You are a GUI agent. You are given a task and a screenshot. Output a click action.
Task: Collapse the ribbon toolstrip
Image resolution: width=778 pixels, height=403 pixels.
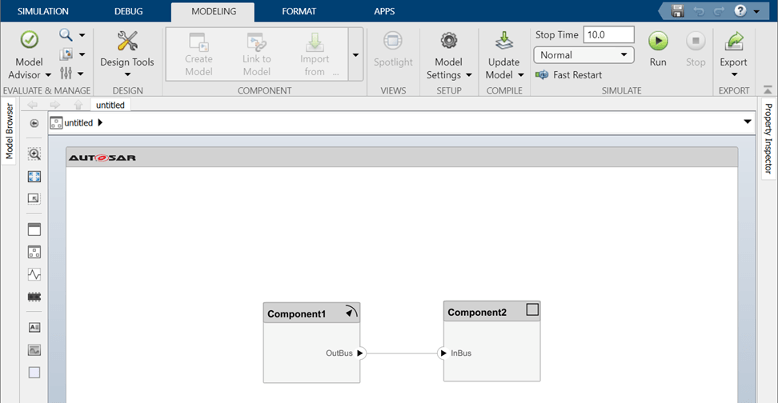point(768,90)
